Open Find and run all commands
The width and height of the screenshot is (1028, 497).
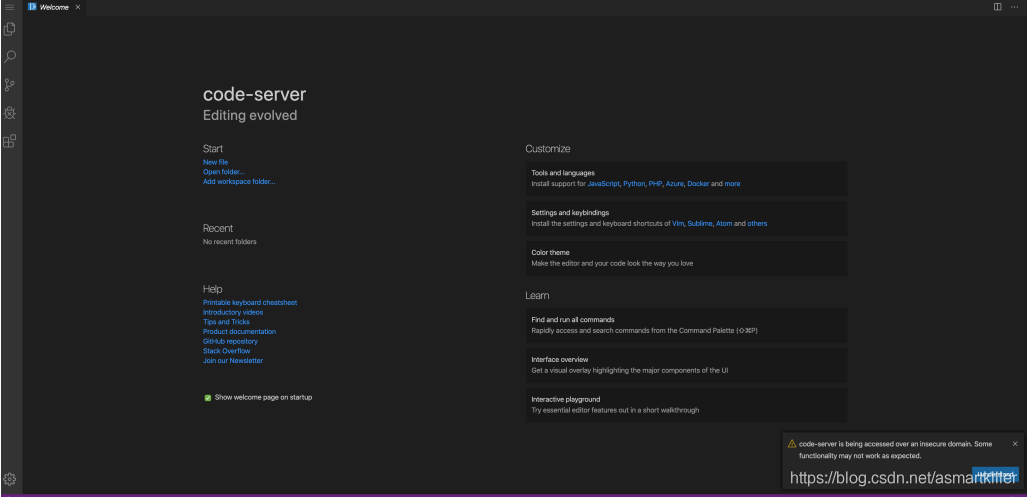(686, 325)
